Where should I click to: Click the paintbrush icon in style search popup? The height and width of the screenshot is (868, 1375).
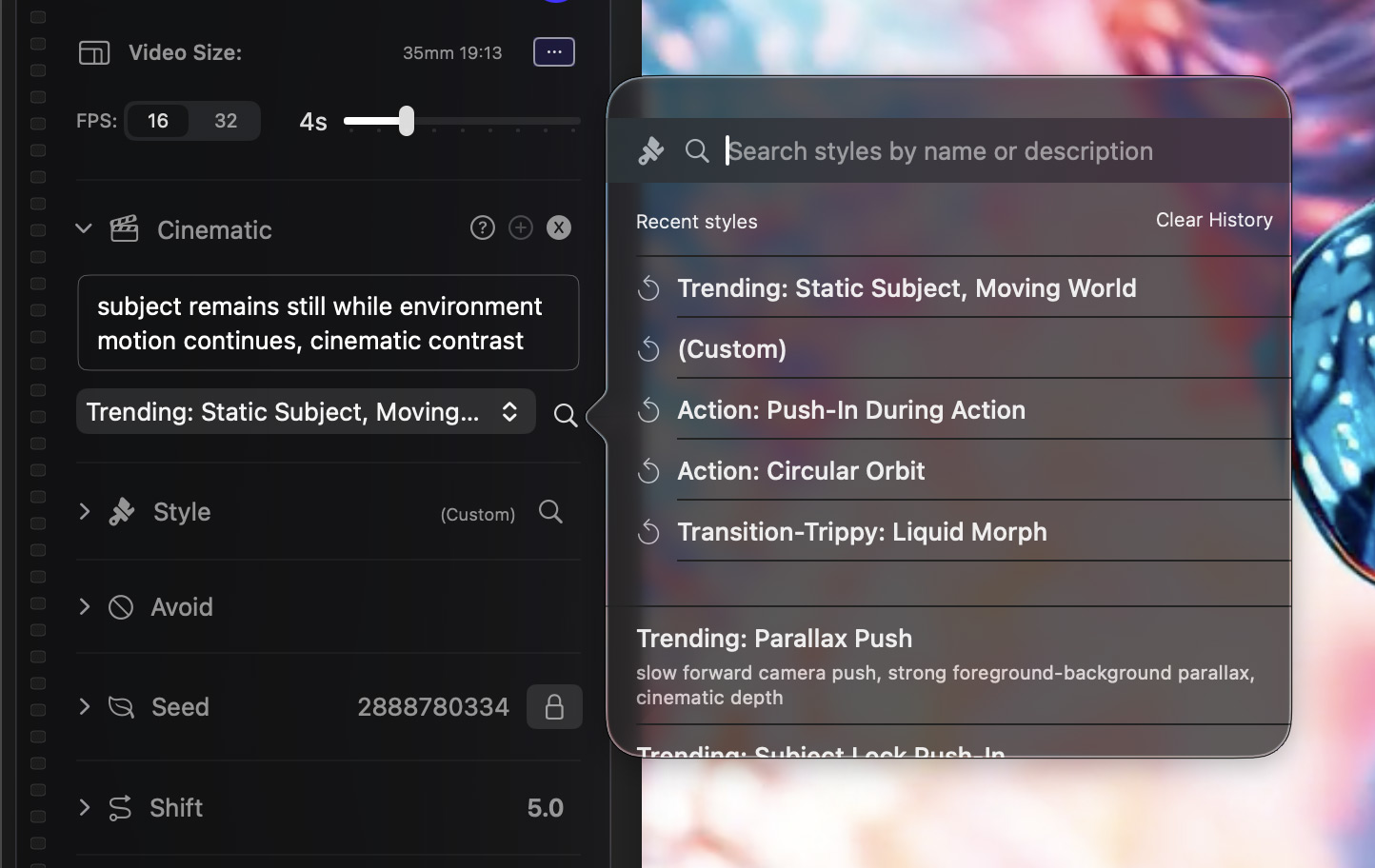651,151
